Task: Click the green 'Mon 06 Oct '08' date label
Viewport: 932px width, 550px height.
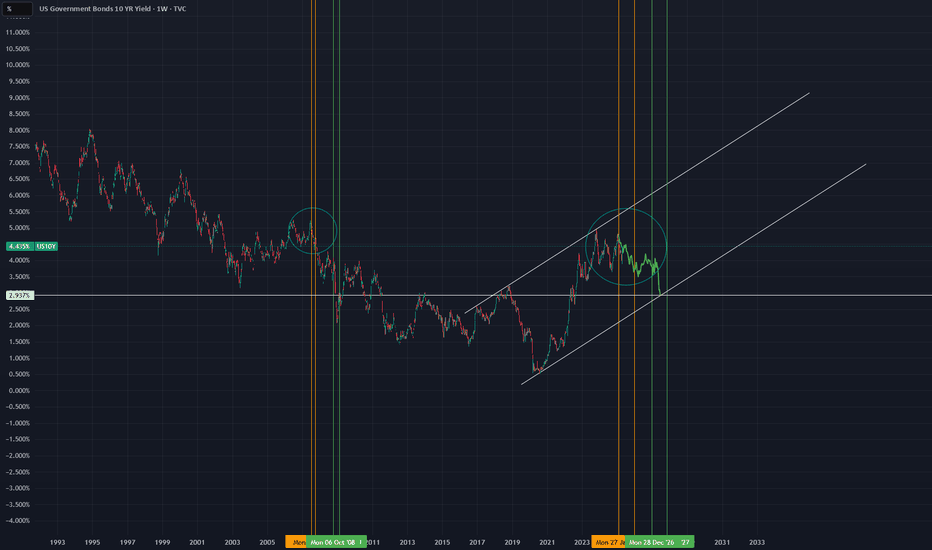Action: [336, 542]
